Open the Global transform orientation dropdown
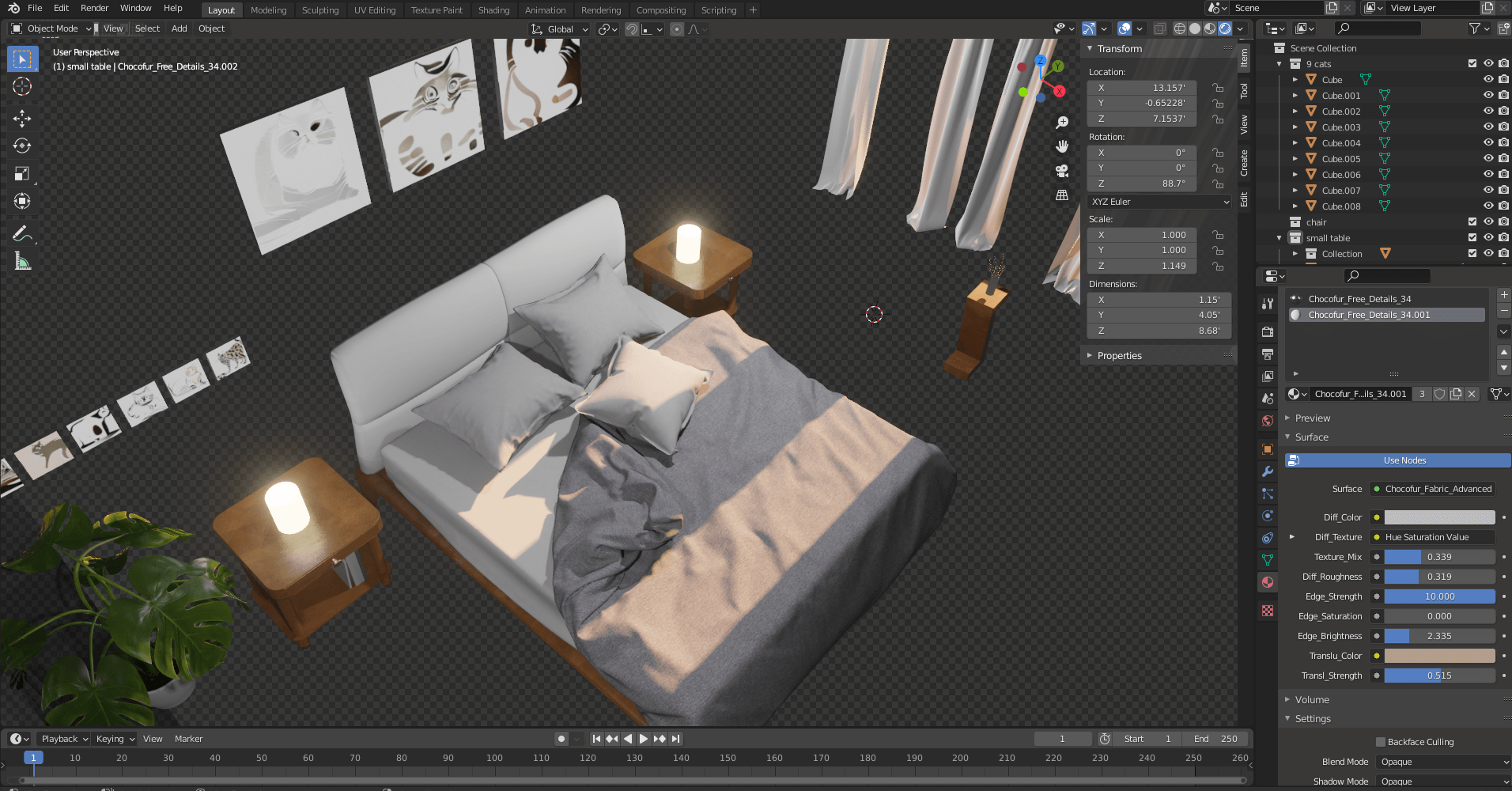The image size is (1512, 791). pyautogui.click(x=559, y=28)
